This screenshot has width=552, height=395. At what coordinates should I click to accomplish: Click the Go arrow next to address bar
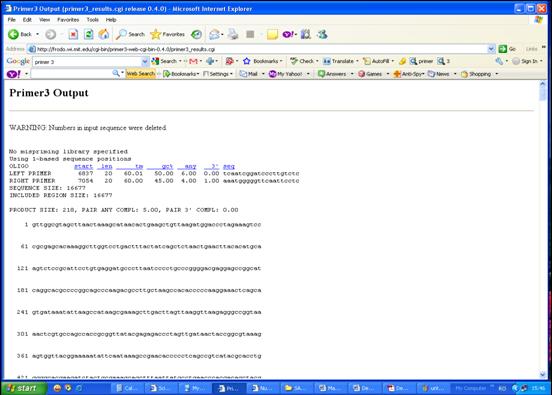pyautogui.click(x=507, y=49)
